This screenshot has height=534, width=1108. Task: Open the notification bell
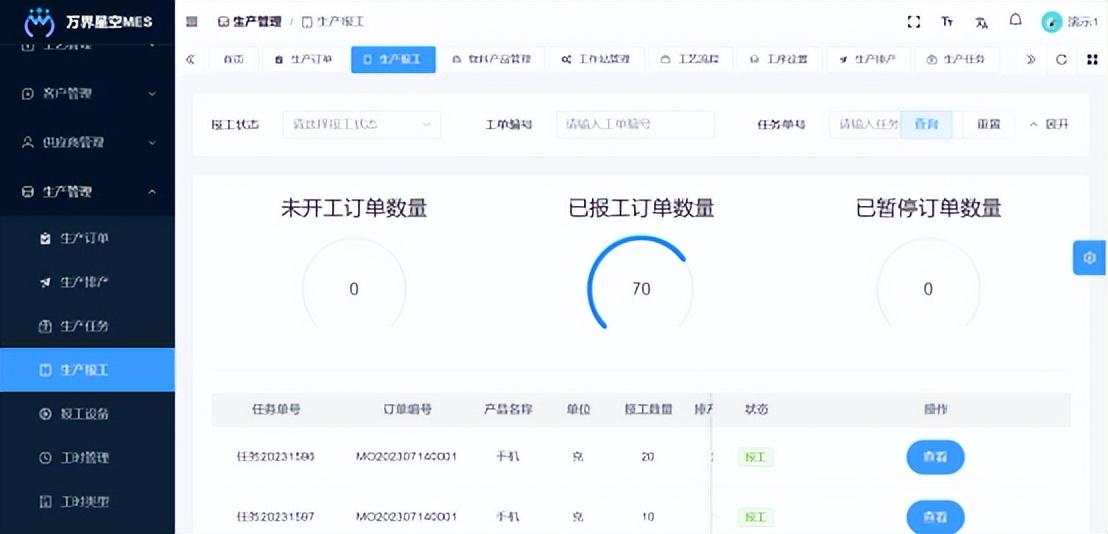(x=1015, y=20)
